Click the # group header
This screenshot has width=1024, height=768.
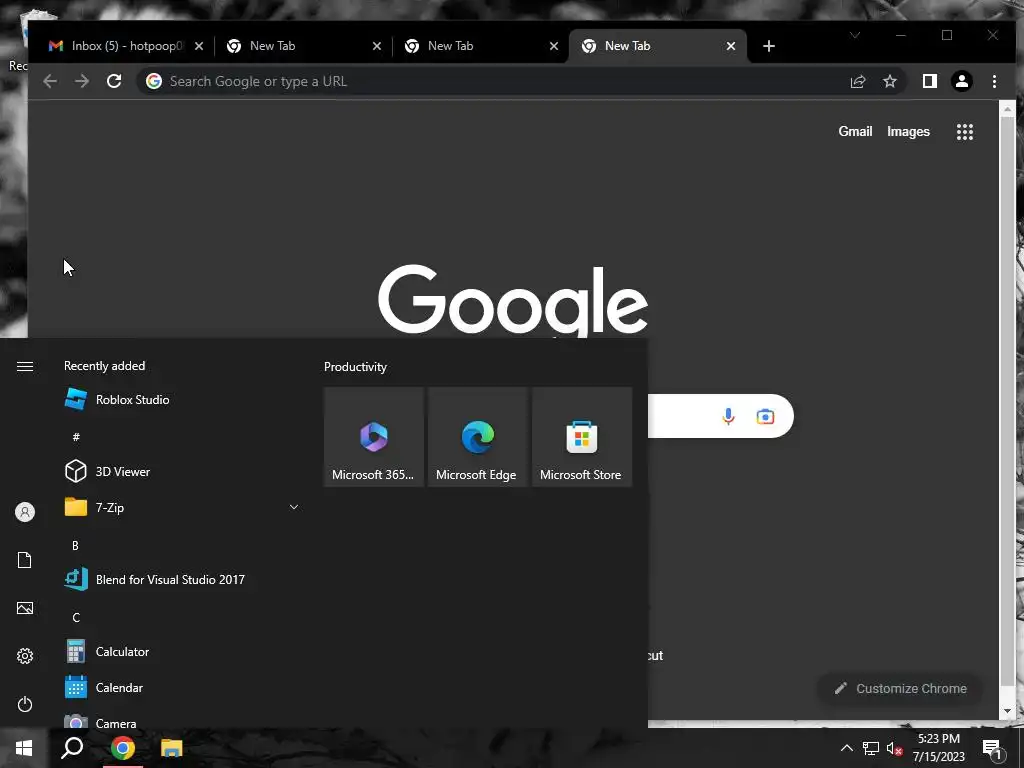coord(76,437)
